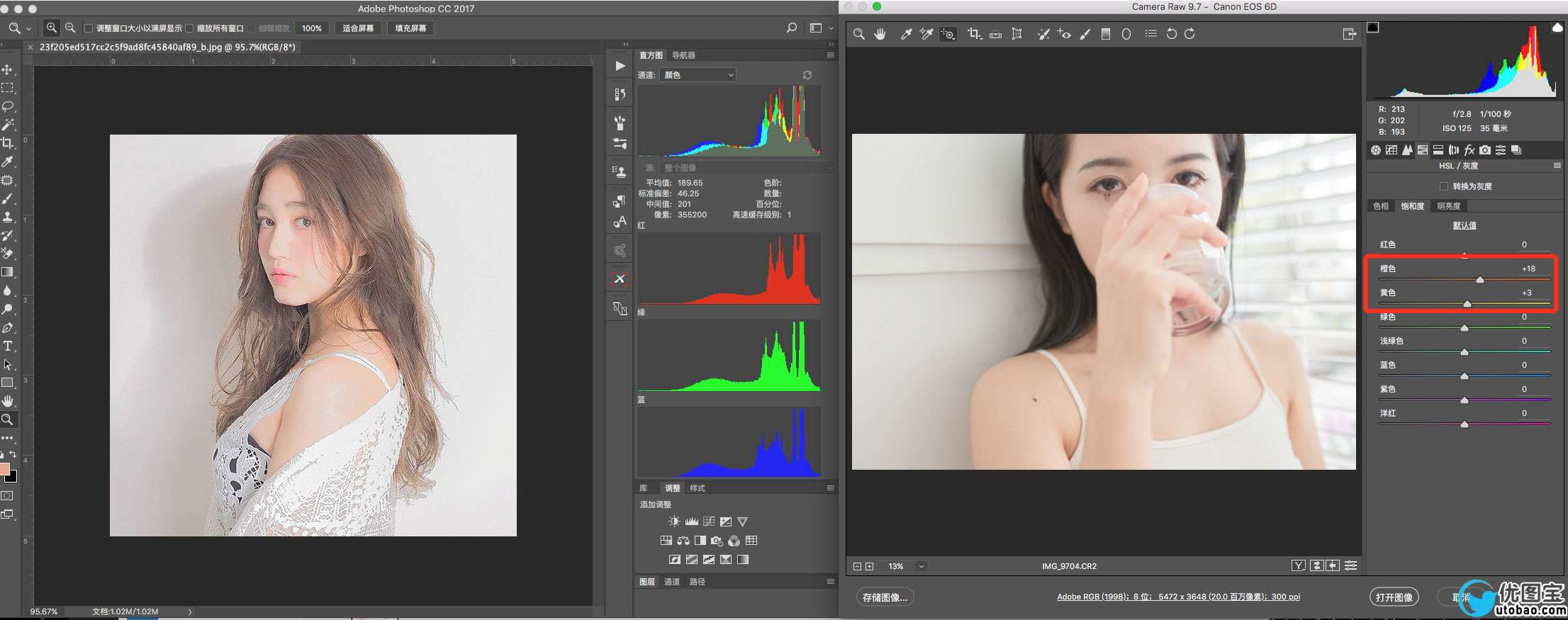This screenshot has width=1568, height=620.
Task: Toggle before/after view Y icon
Action: [x=1298, y=565]
